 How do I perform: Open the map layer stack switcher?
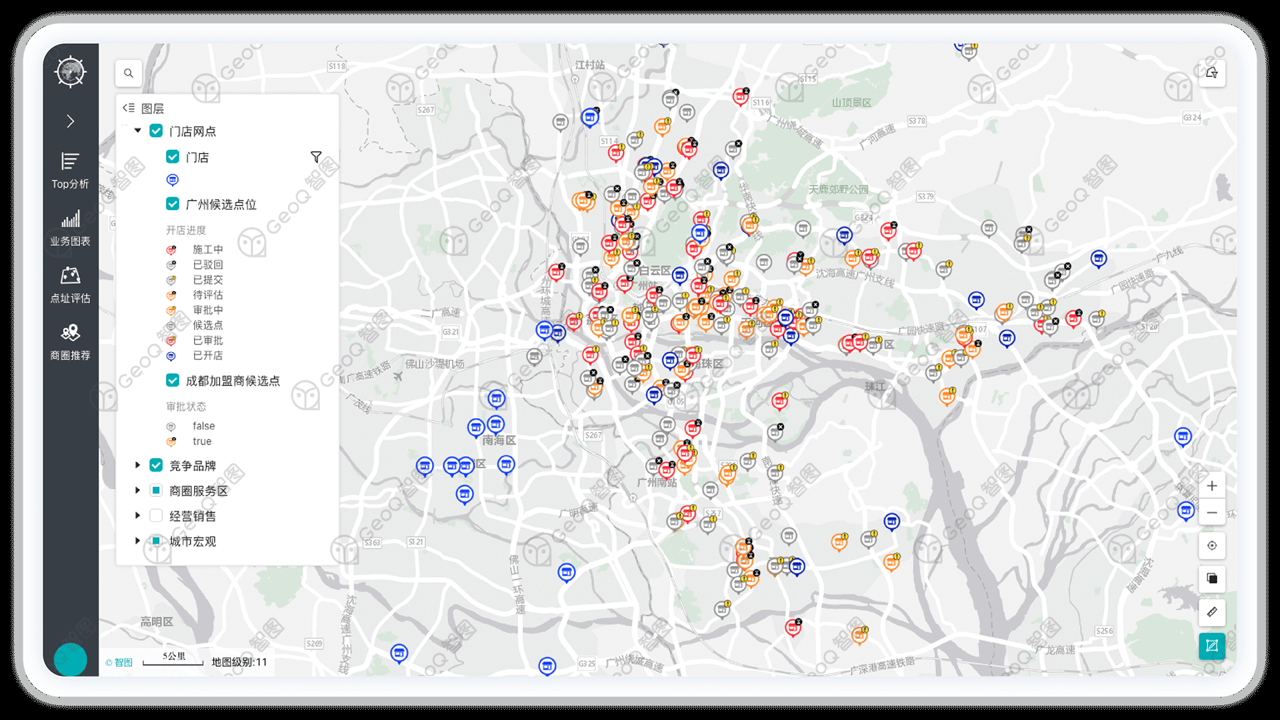[1212, 578]
